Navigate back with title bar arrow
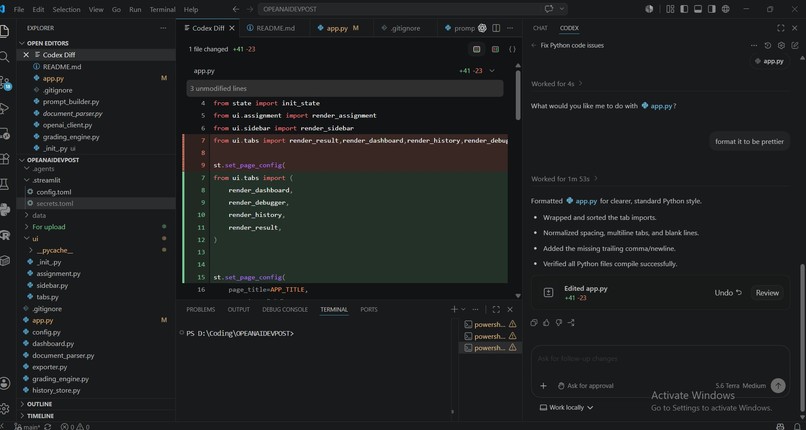The height and width of the screenshot is (430, 806). pyautogui.click(x=236, y=9)
